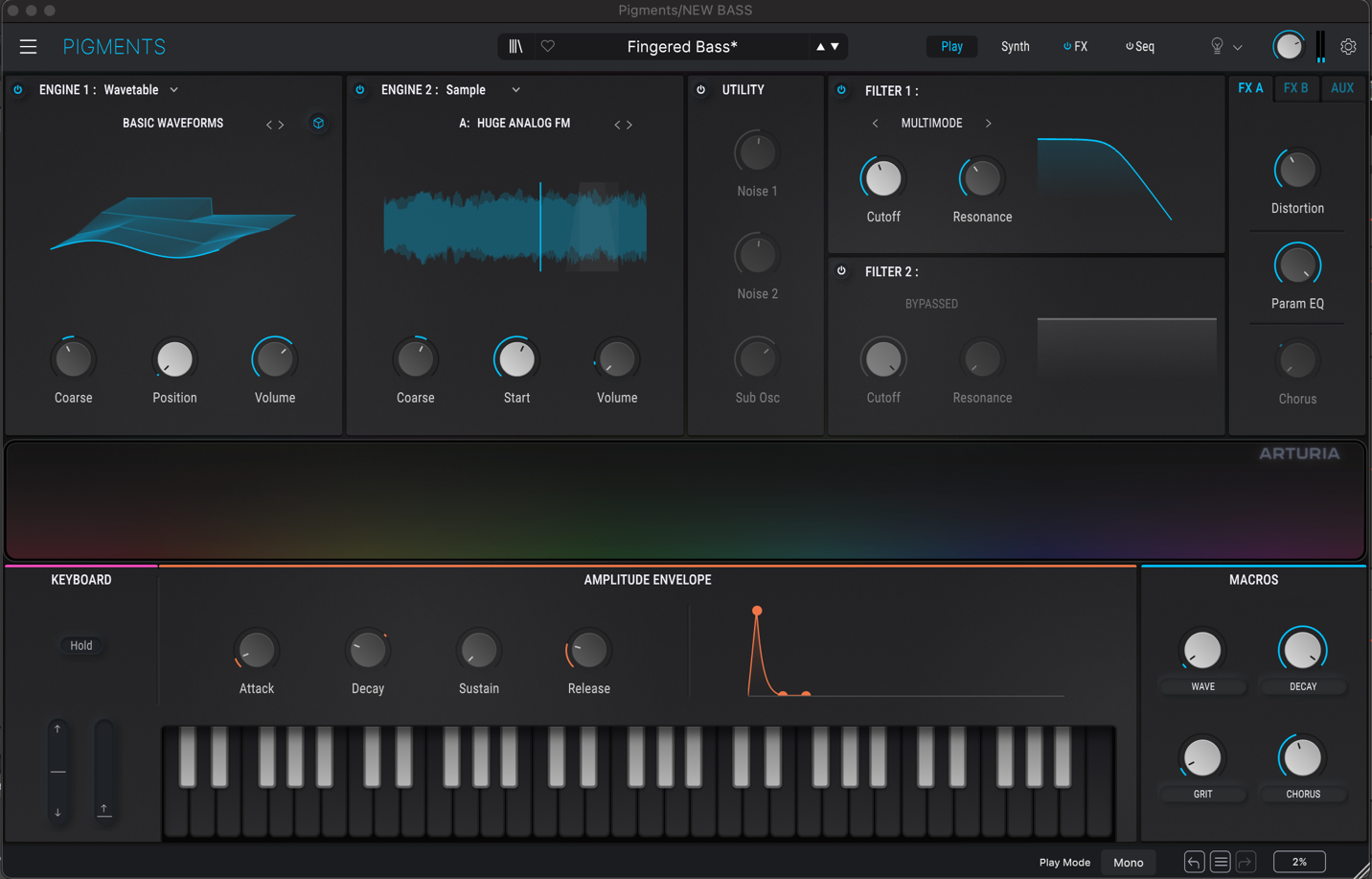Select the AUX tab
The width and height of the screenshot is (1372, 879).
pyautogui.click(x=1342, y=88)
